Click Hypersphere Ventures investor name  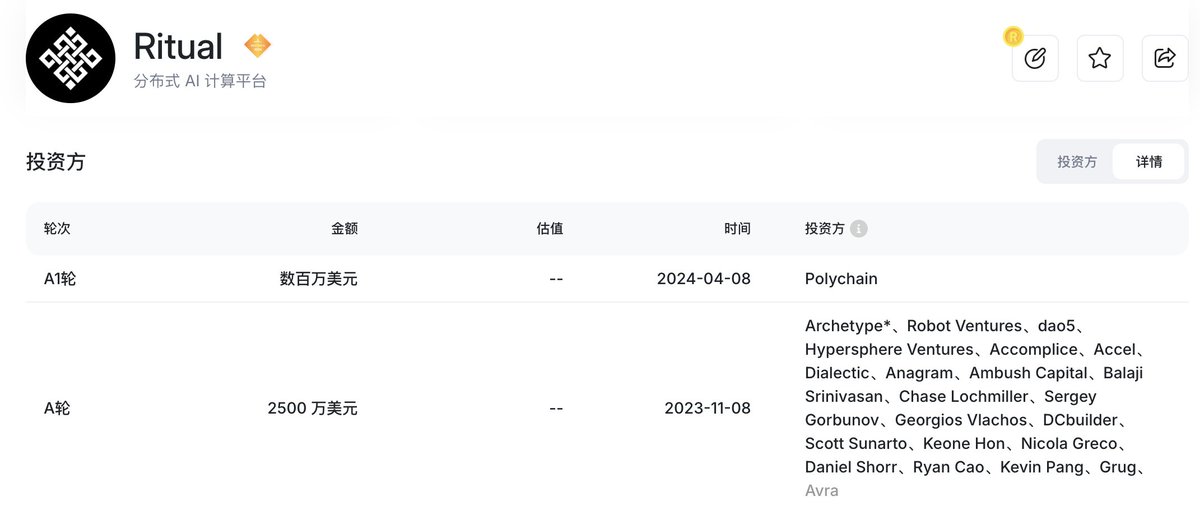tap(889, 349)
